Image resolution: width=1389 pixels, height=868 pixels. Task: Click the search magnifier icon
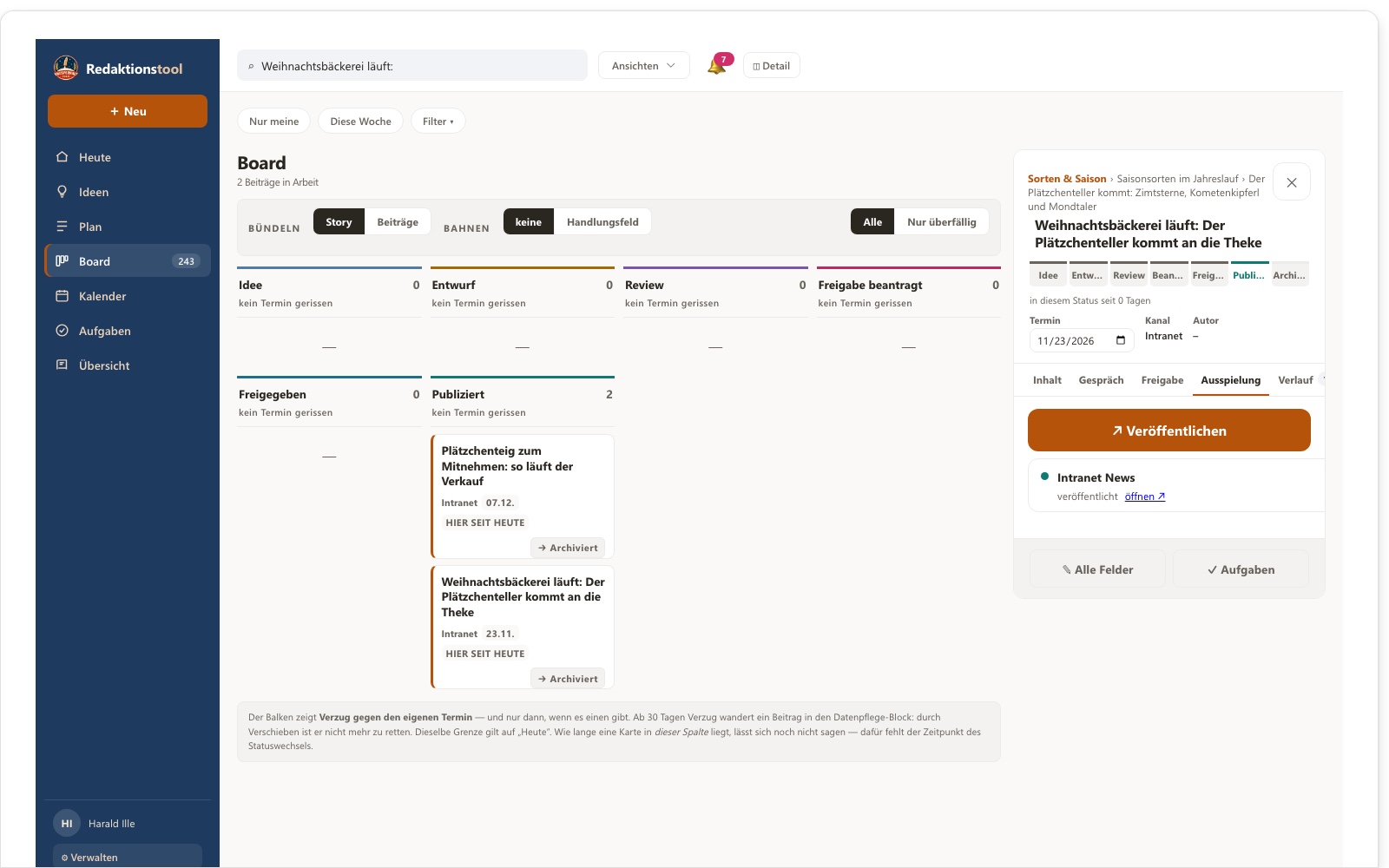(251, 66)
